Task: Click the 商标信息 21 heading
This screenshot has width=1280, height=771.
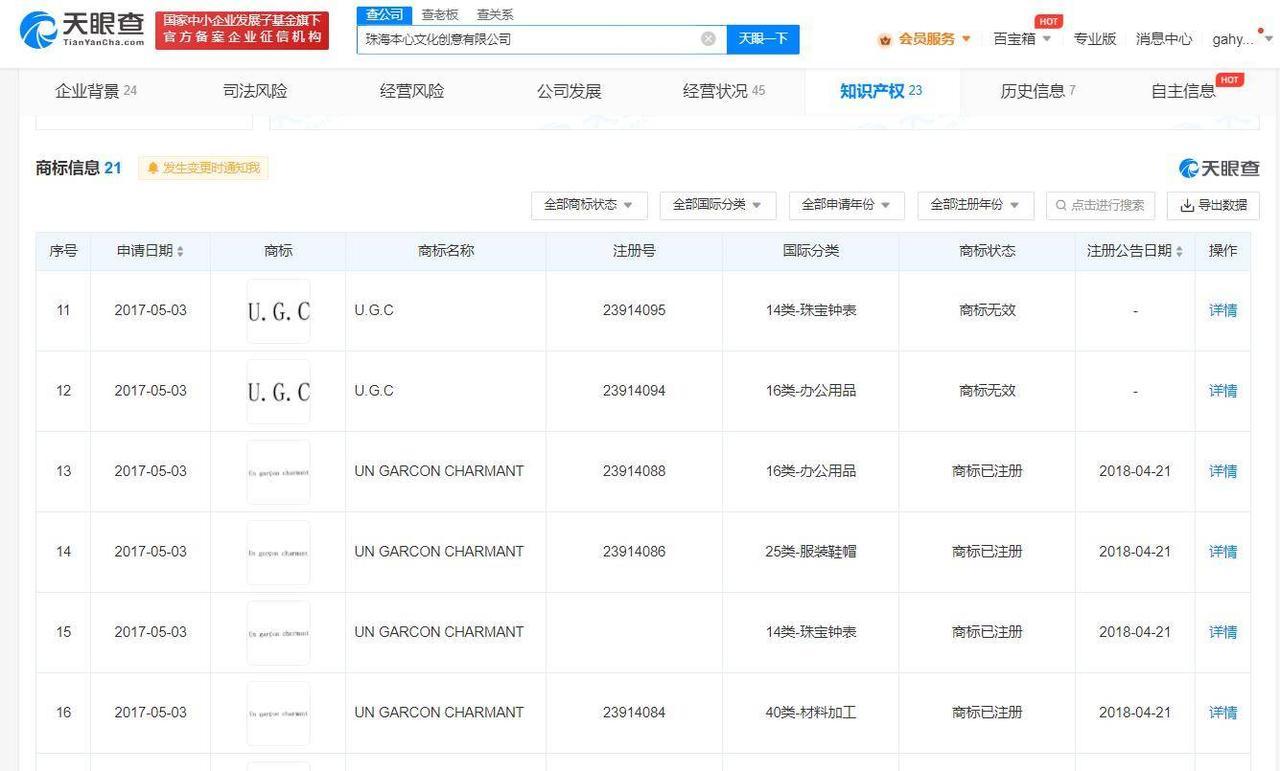Action: tap(78, 168)
